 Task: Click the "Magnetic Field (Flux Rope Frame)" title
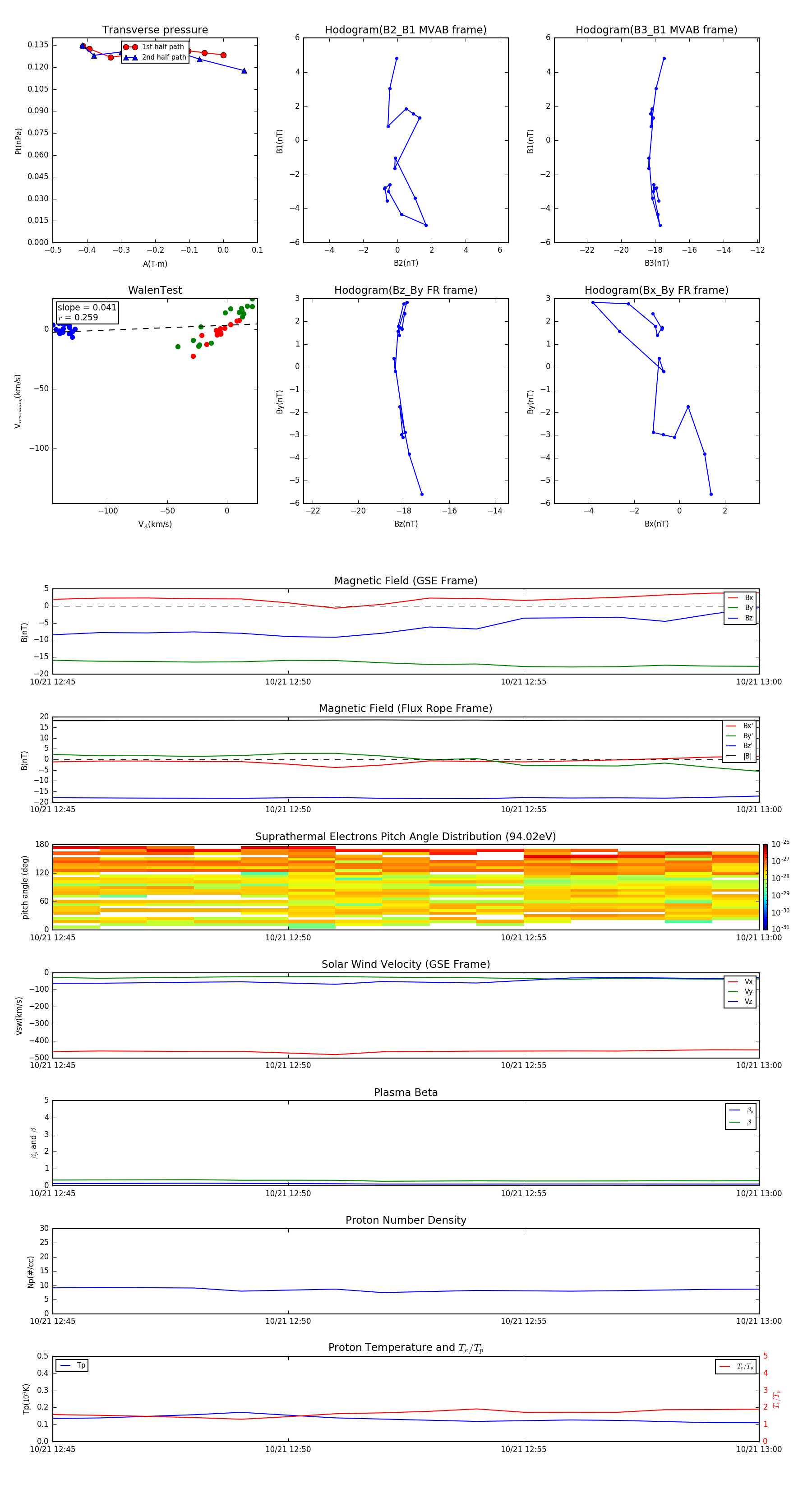406,709
